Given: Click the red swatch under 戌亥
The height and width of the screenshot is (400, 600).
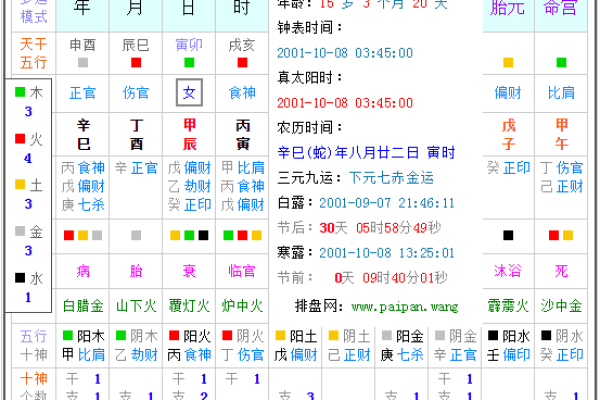Looking at the screenshot, I should [x=242, y=62].
